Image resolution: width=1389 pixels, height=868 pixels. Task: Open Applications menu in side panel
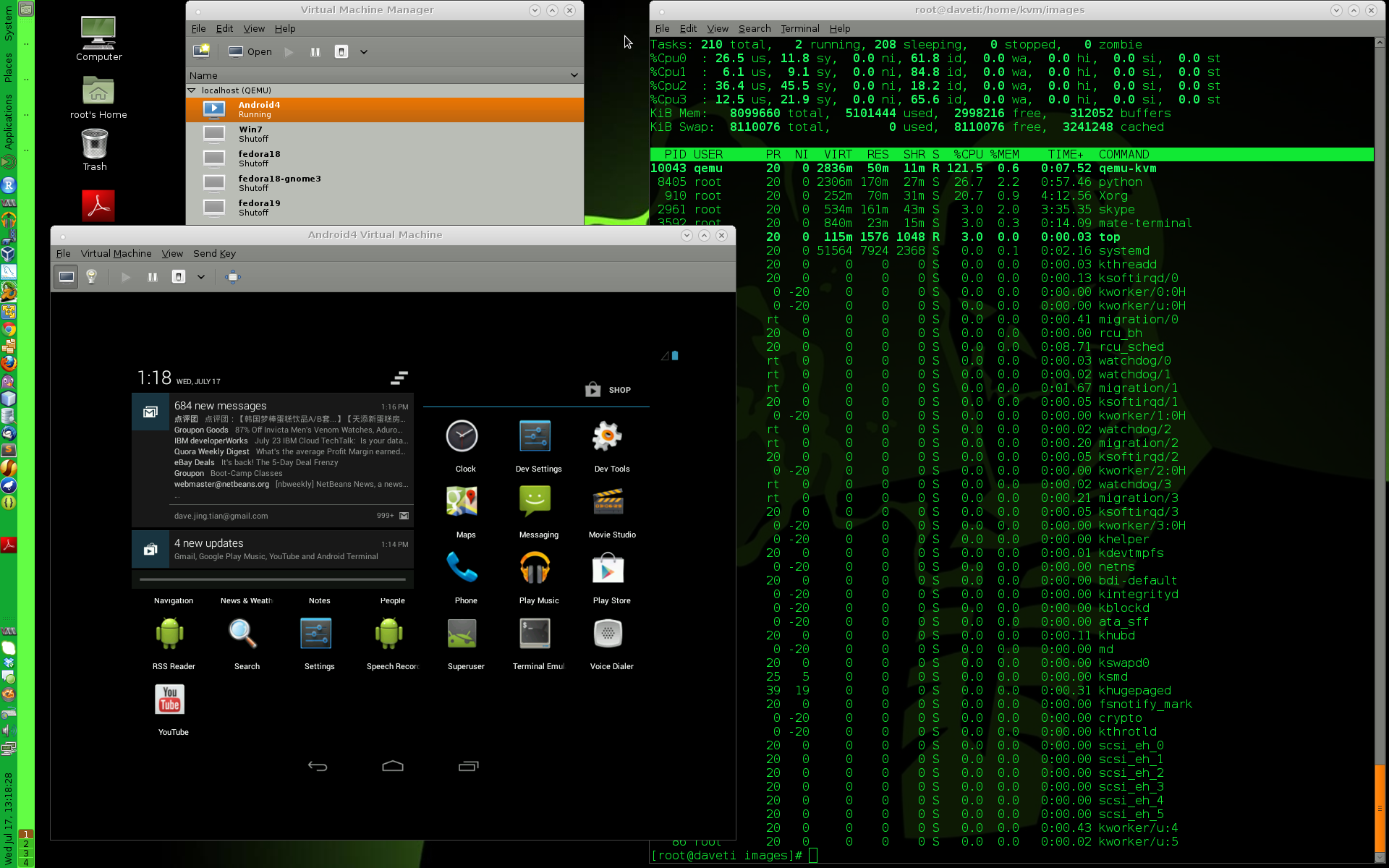tap(8, 121)
